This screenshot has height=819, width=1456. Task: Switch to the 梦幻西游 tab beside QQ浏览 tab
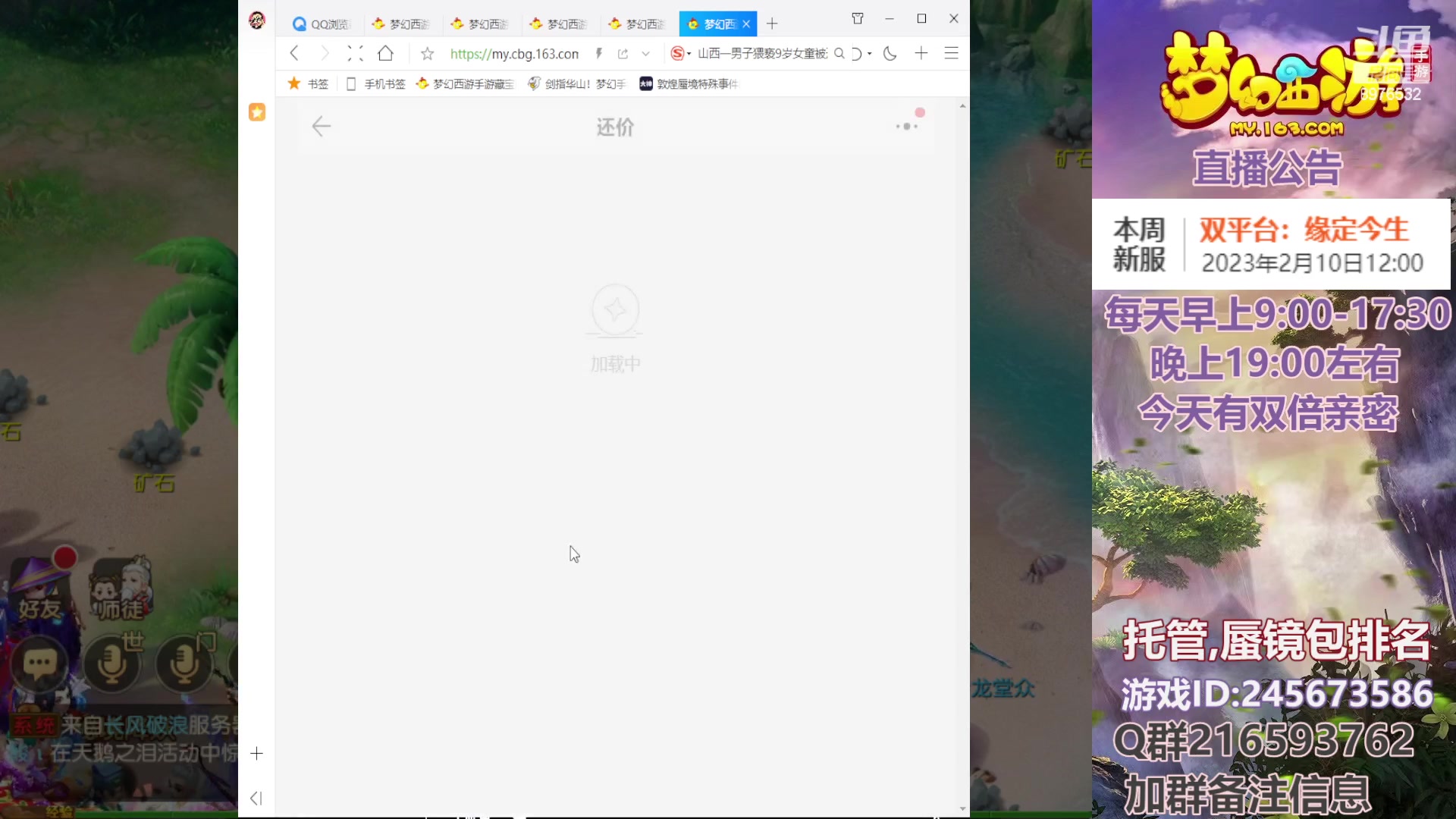point(402,24)
